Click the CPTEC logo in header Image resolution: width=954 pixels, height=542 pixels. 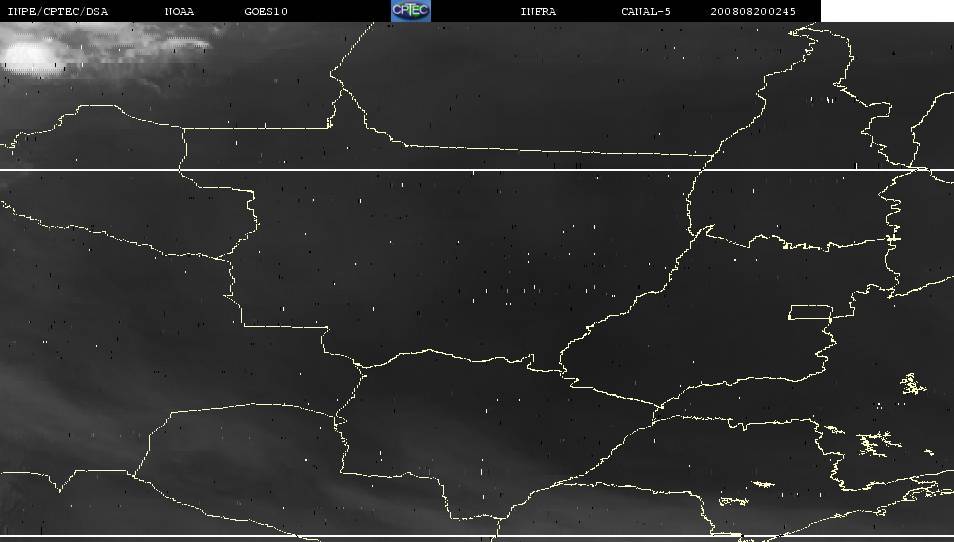411,11
